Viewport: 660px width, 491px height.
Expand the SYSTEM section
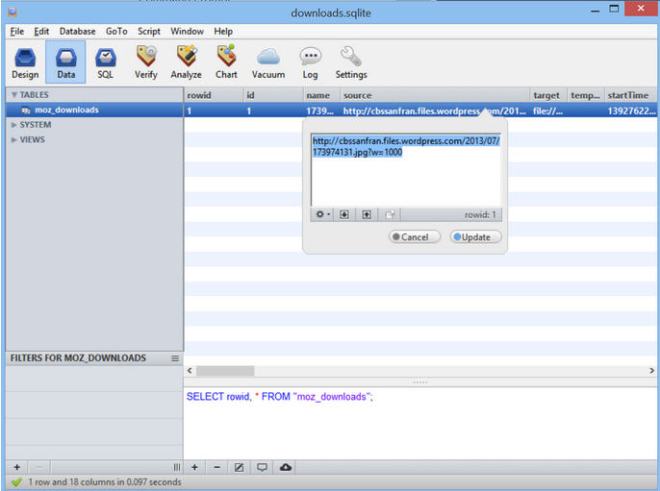(x=14, y=125)
